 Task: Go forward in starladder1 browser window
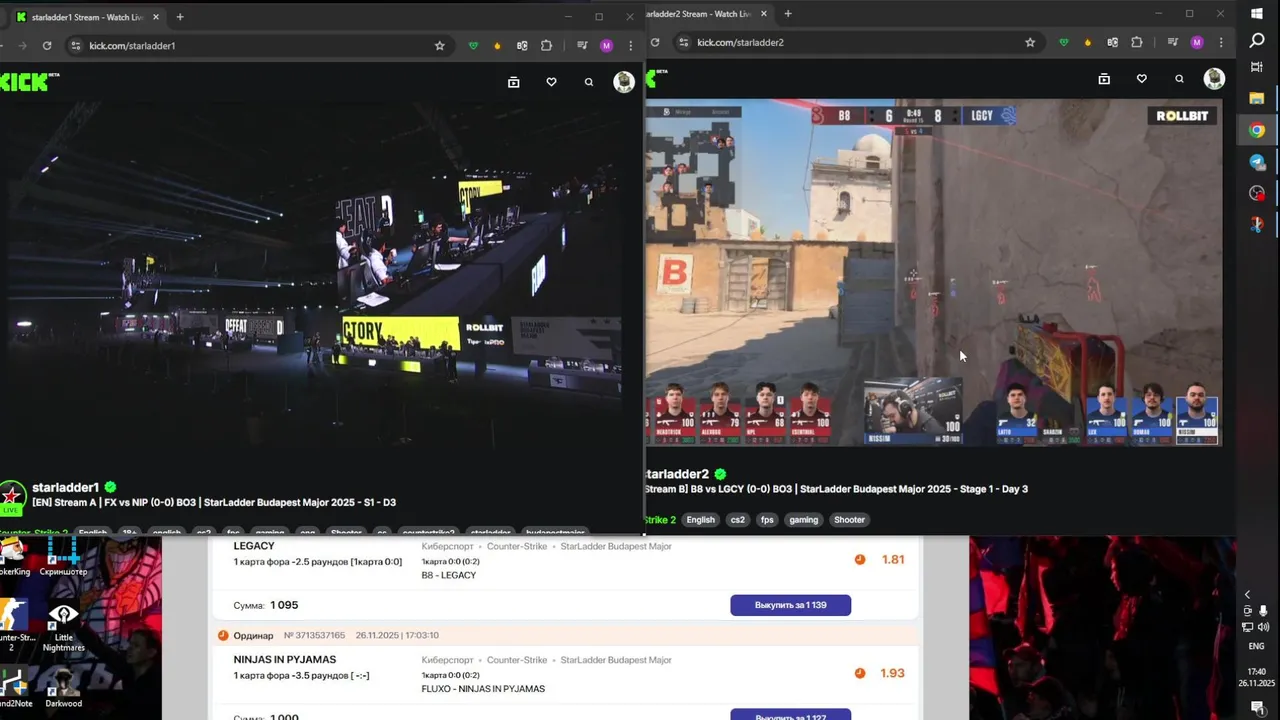[x=21, y=45]
